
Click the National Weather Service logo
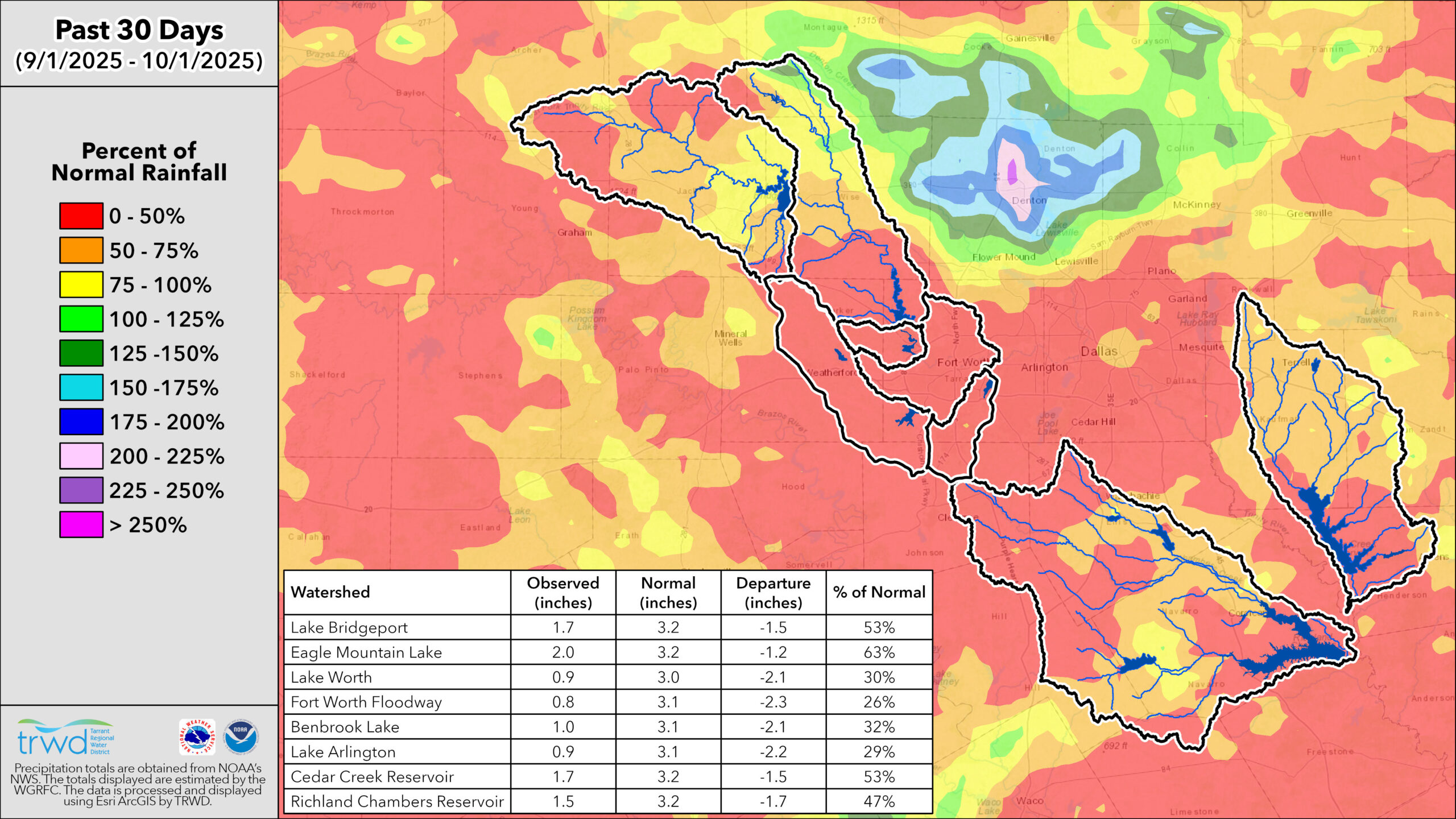(x=197, y=737)
